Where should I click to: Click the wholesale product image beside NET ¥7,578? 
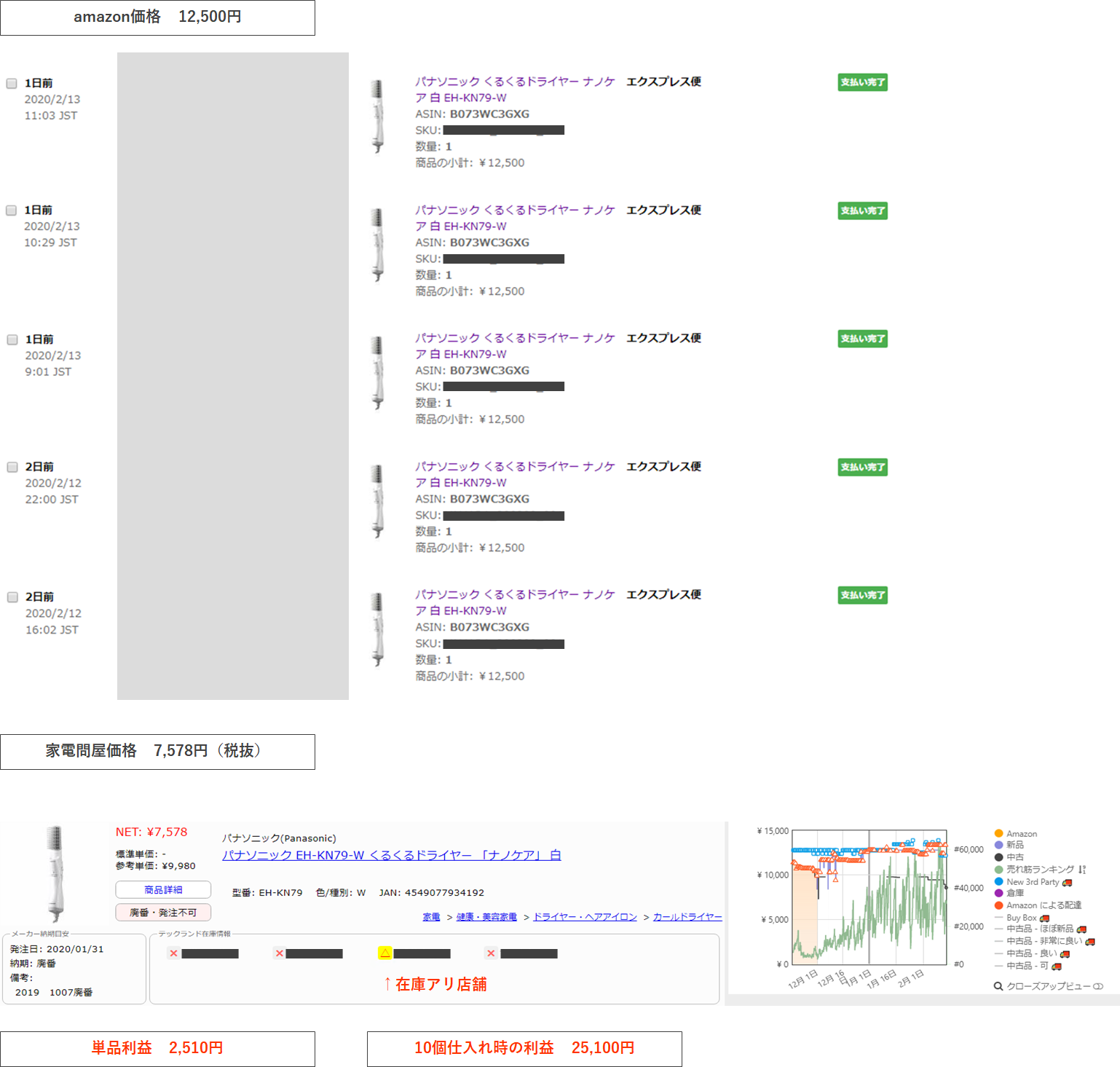[x=55, y=874]
